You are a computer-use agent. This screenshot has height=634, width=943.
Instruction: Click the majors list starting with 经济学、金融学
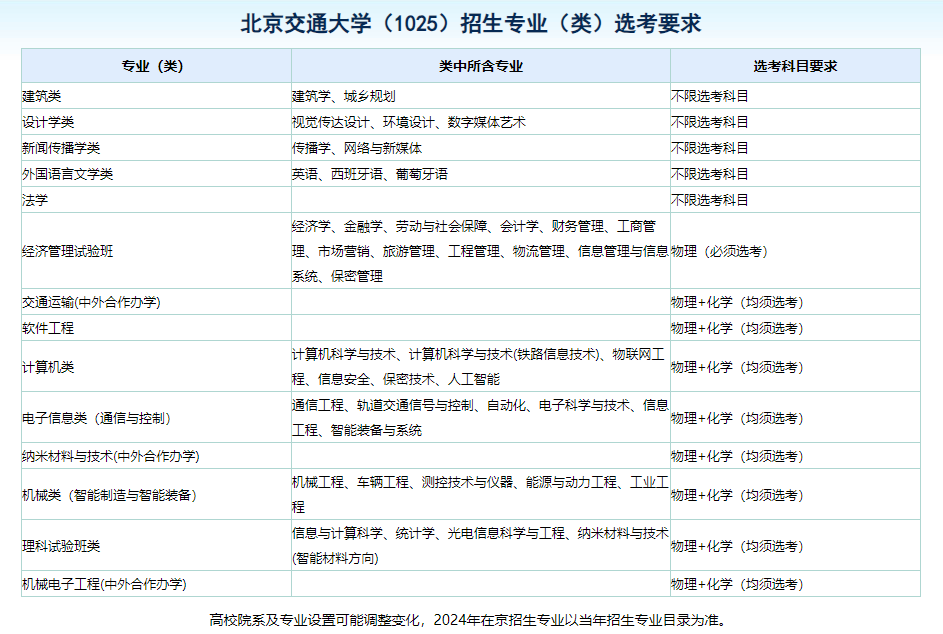coord(481,251)
